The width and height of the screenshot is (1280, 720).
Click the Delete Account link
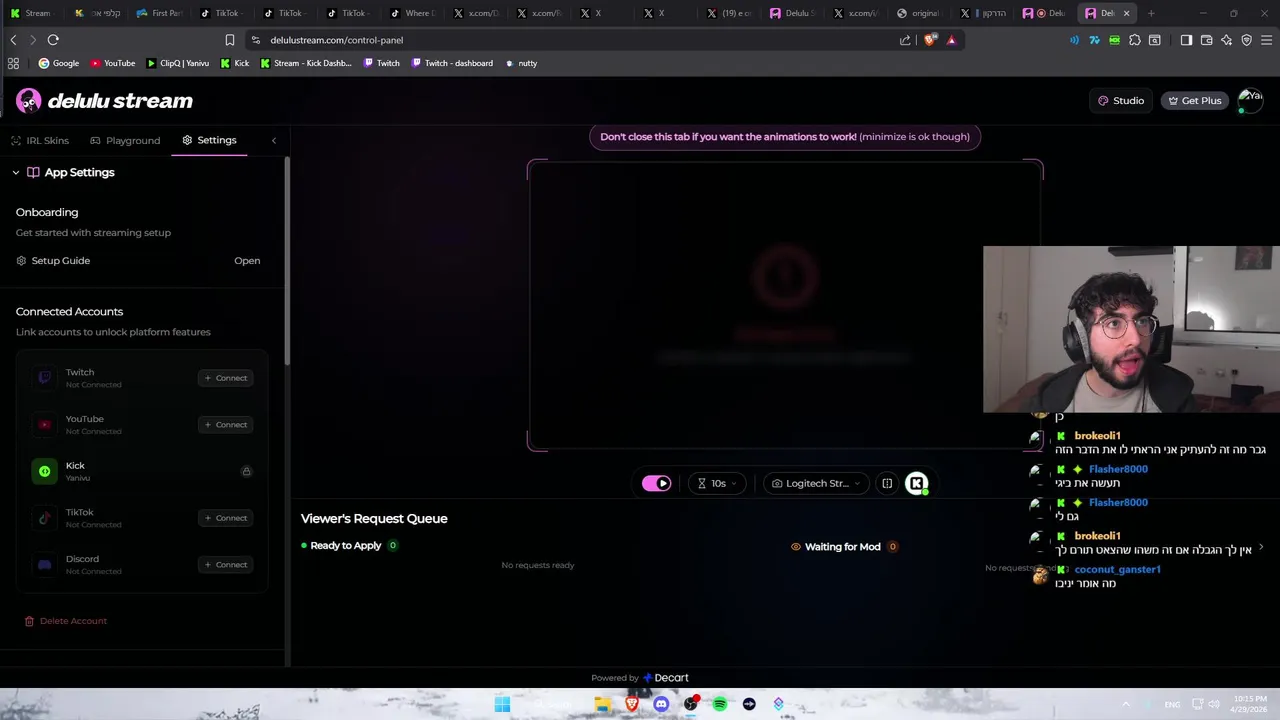66,621
